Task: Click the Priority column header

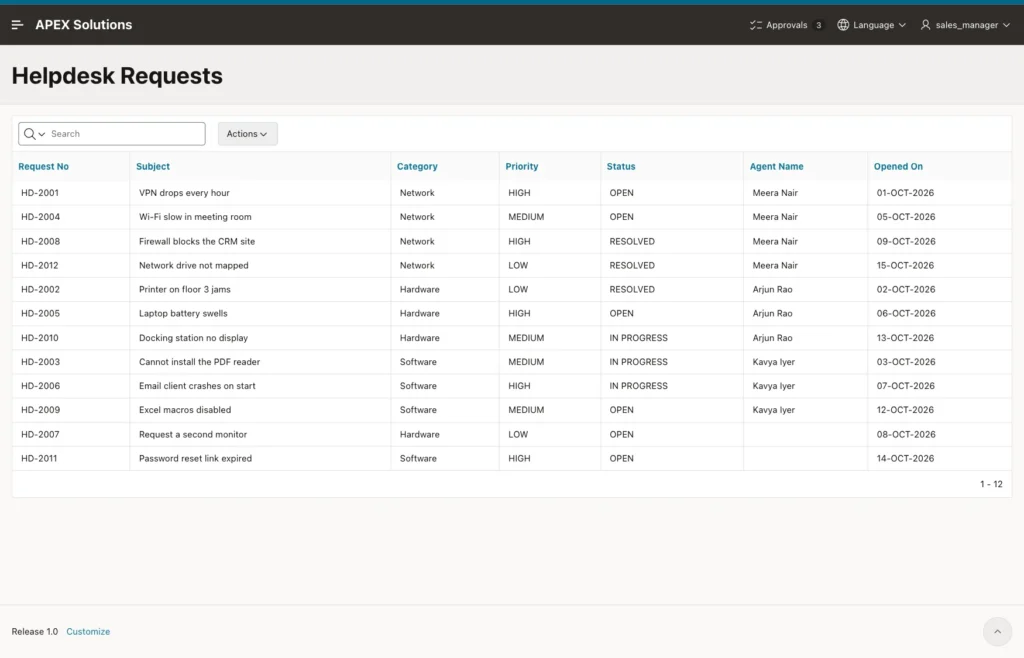Action: tap(522, 166)
